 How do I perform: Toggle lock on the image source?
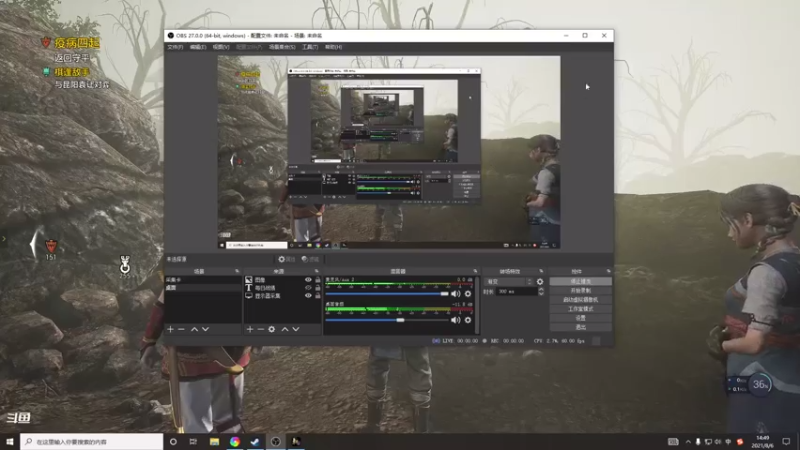318,280
